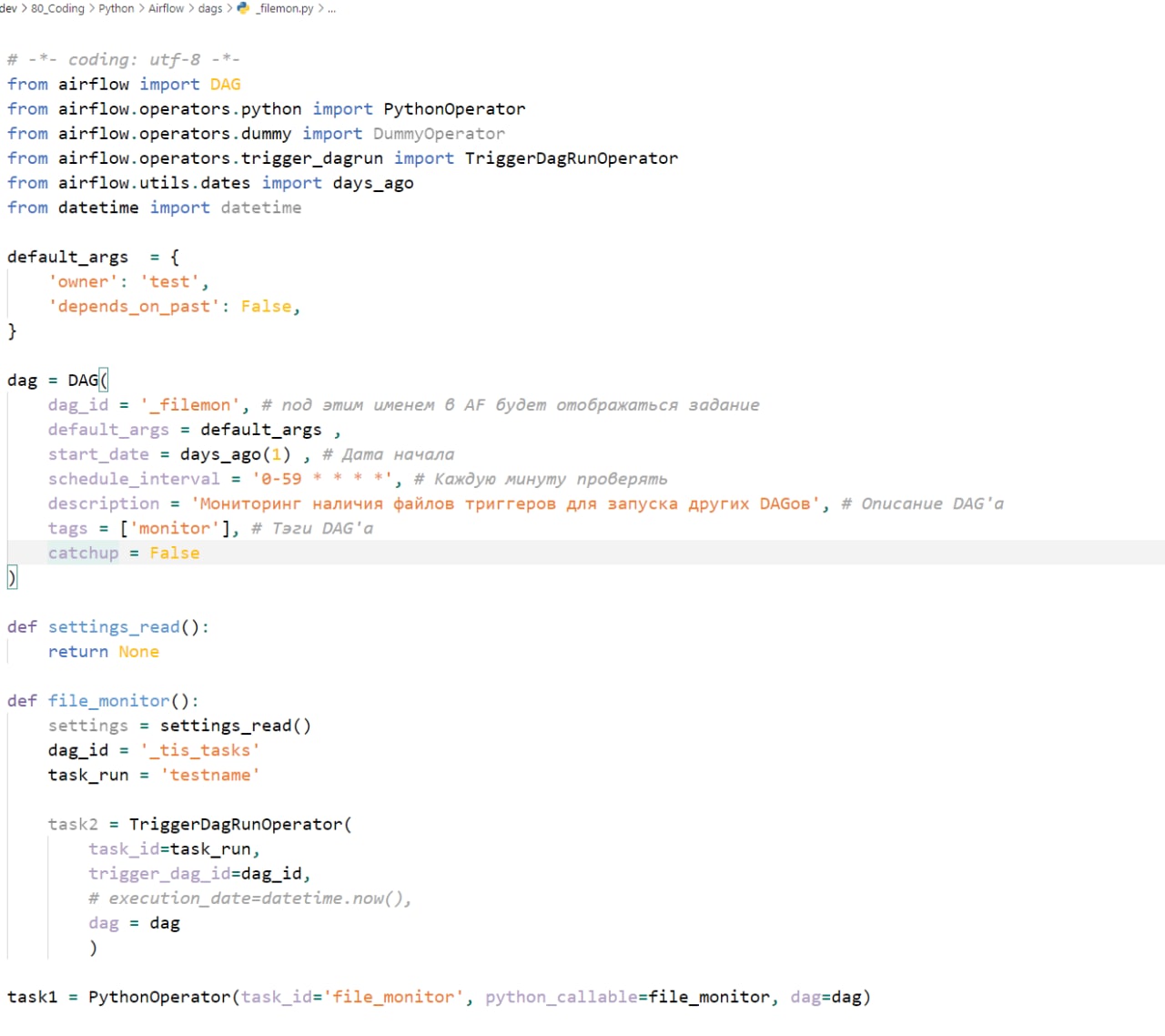Click the catchup parameter name
Viewport: 1165px width, 1036px height.
(83, 552)
